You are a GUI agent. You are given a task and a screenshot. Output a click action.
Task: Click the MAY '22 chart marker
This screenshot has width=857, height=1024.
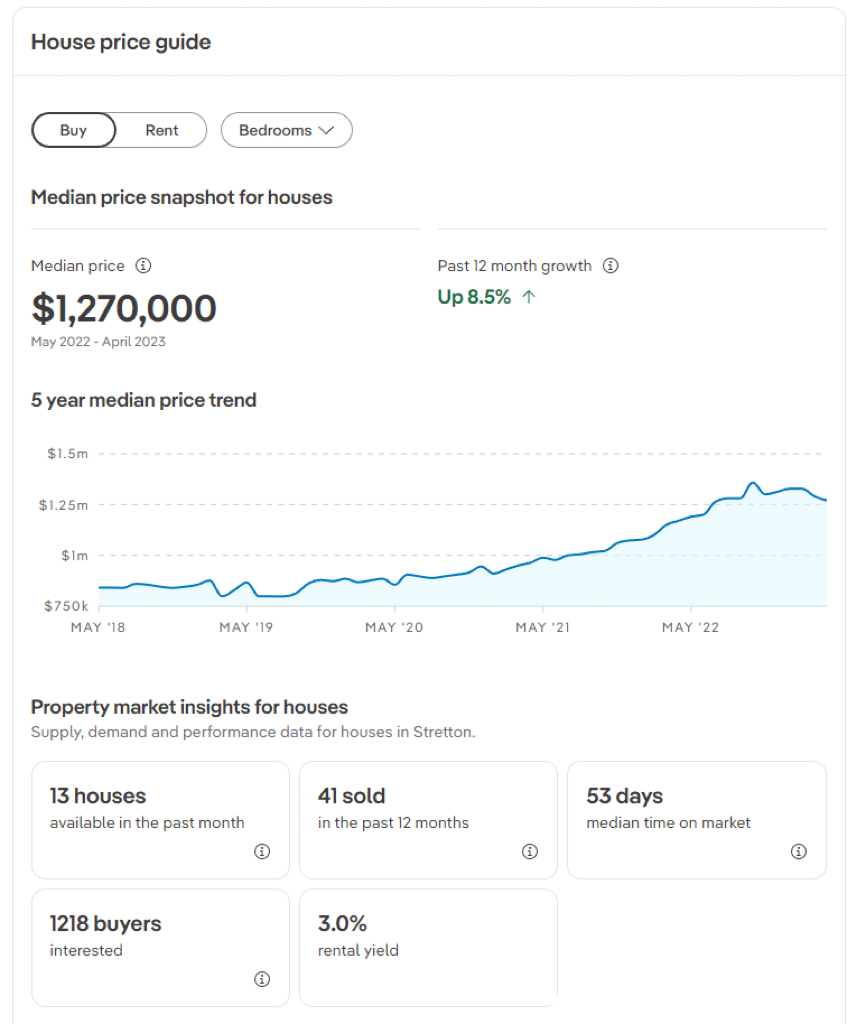[690, 628]
